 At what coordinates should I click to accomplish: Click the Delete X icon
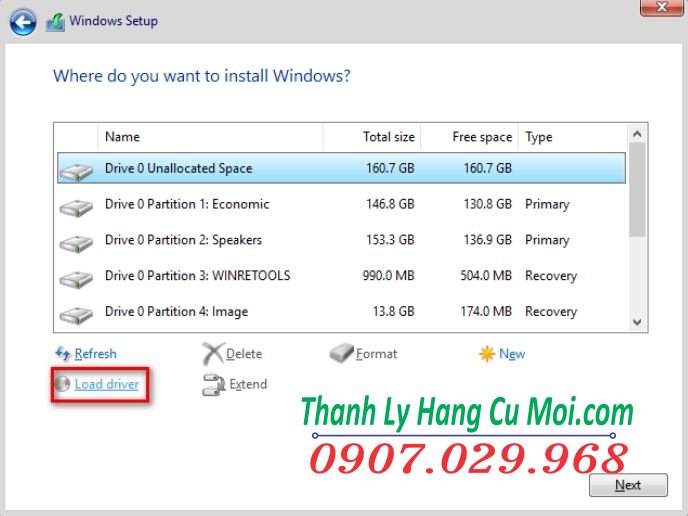click(213, 354)
